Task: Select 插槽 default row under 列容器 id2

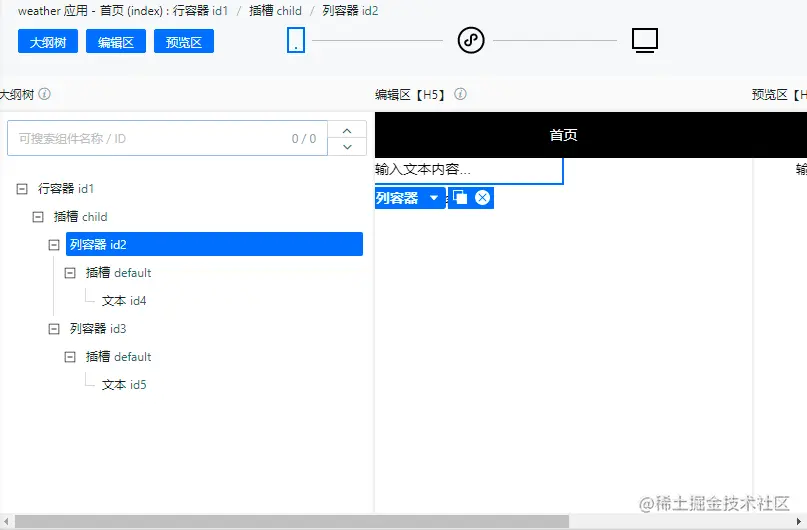Action: pos(118,273)
